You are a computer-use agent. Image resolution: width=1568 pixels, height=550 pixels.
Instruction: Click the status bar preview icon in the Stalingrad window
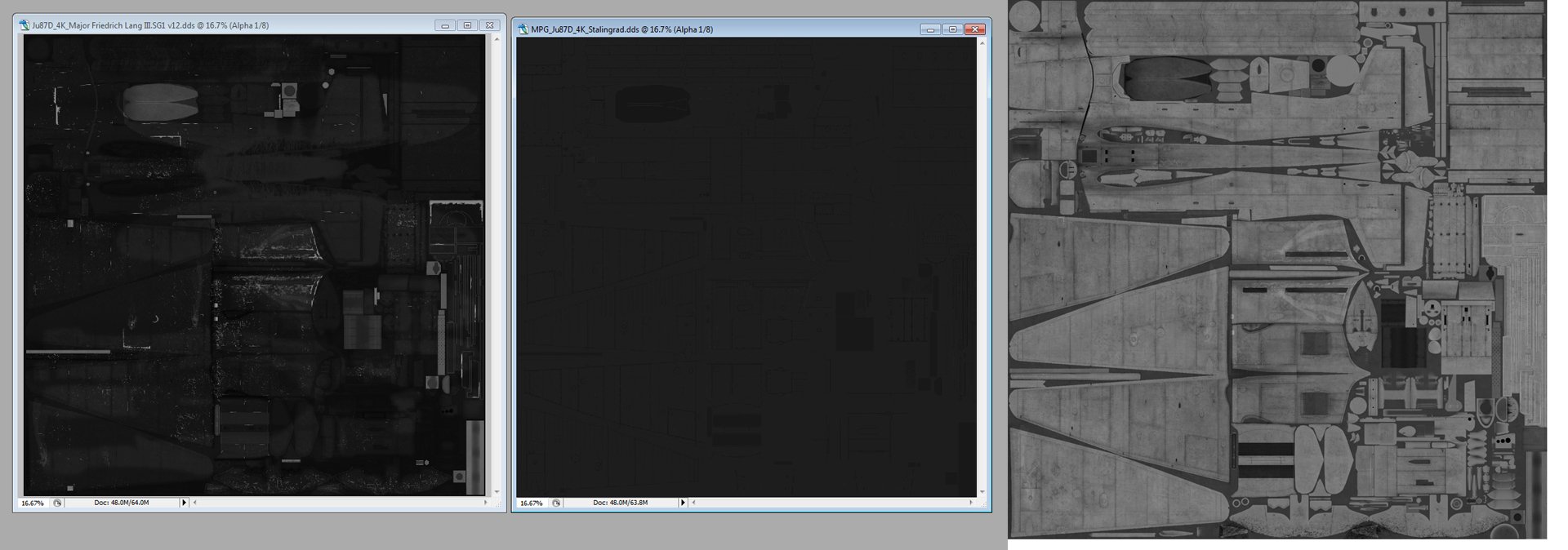click(556, 503)
